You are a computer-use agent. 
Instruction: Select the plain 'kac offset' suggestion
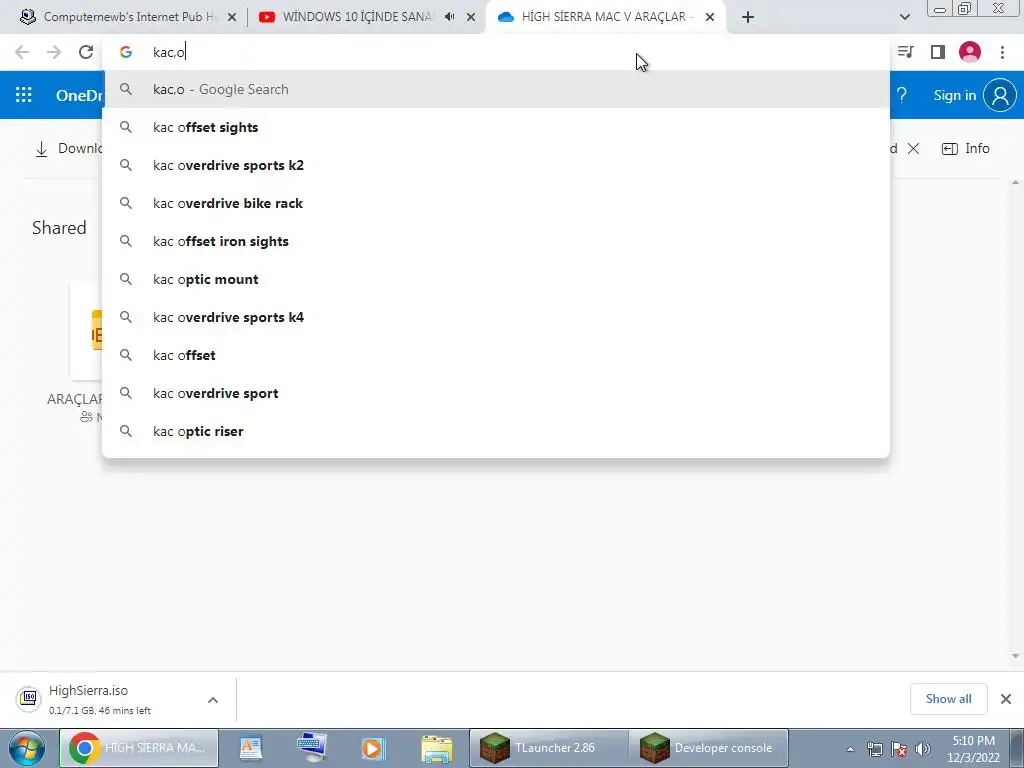coord(496,355)
